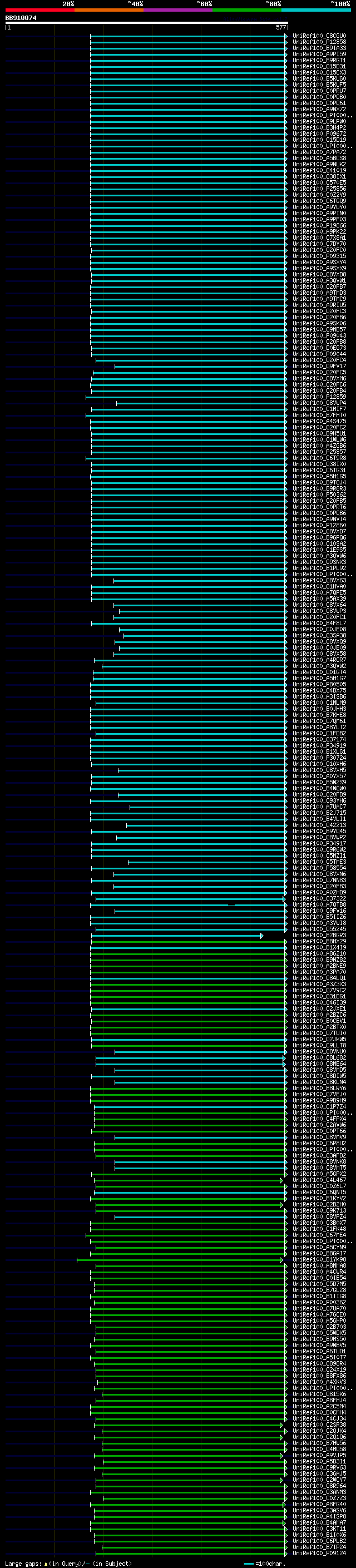Select the UniRef100_B7HW56 label
Viewport: 356px width, 1568px height.
tap(319, 1443)
